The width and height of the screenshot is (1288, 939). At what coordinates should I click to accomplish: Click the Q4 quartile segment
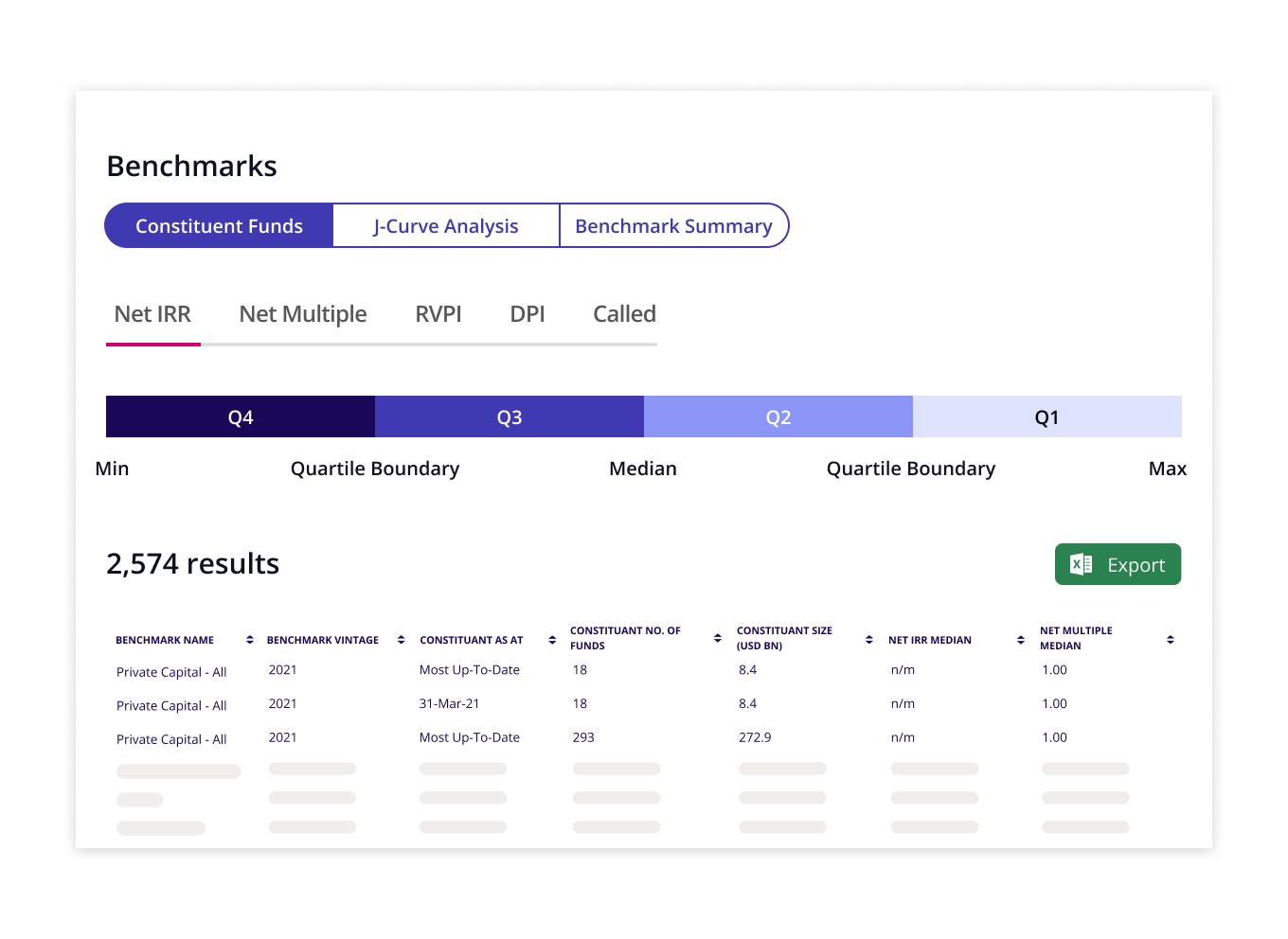(x=241, y=416)
